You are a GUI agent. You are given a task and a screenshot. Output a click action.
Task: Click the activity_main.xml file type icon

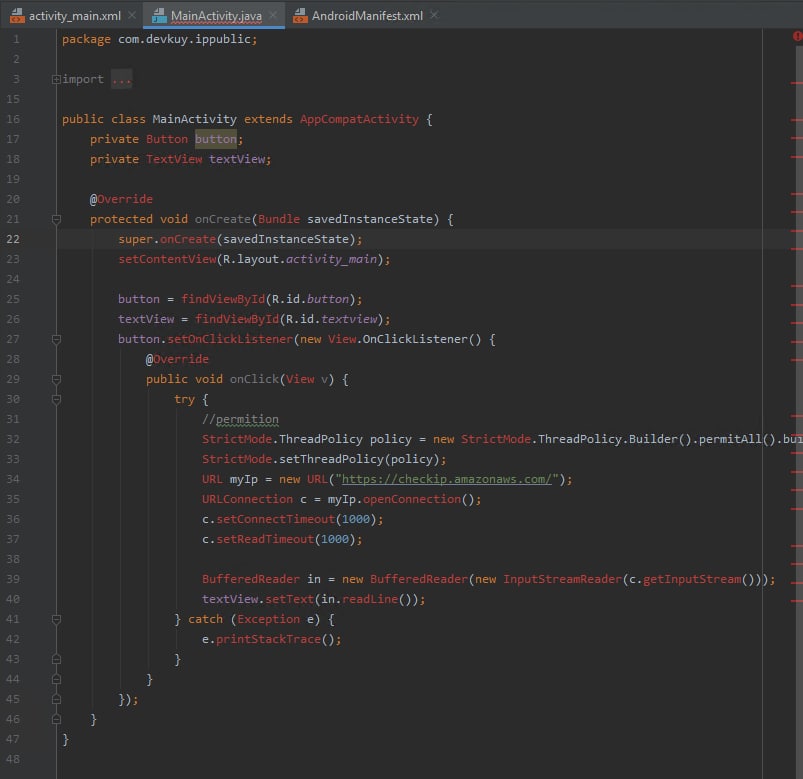(x=15, y=16)
